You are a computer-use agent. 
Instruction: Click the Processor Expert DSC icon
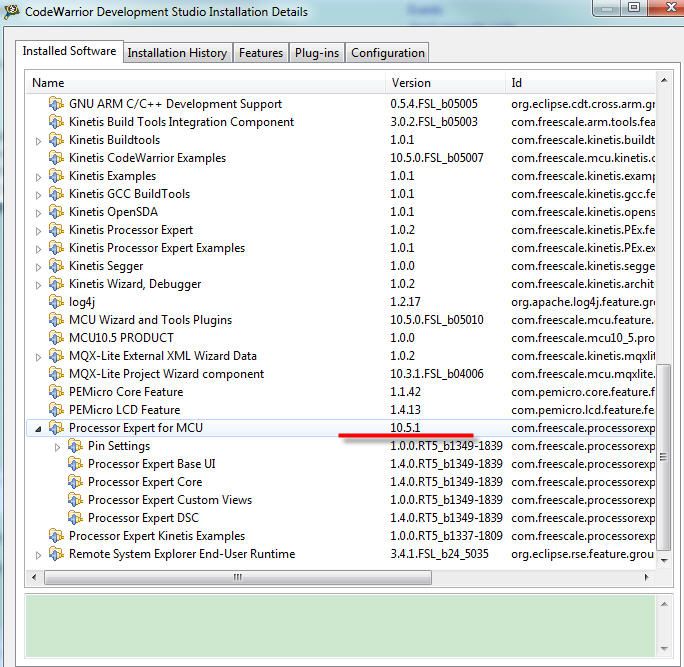point(75,518)
